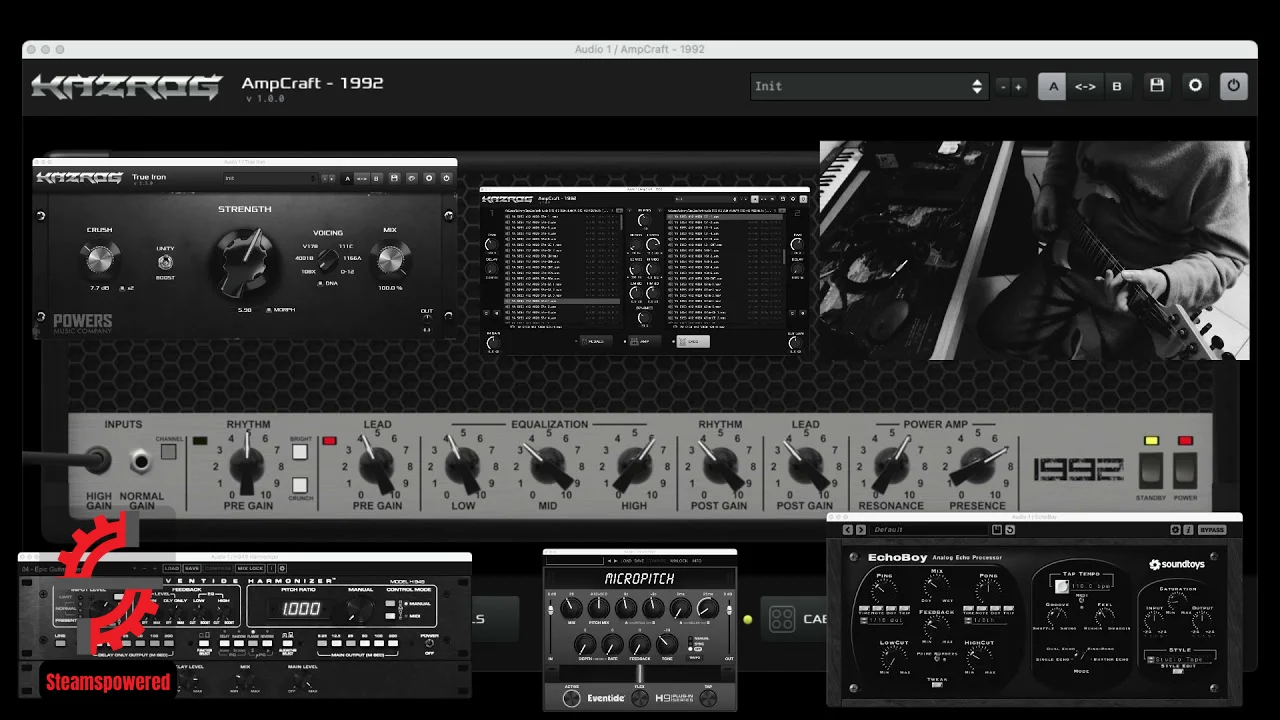Screen dimensions: 1280x720
Task: Click the HIGH equalization knob
Action: 634,467
